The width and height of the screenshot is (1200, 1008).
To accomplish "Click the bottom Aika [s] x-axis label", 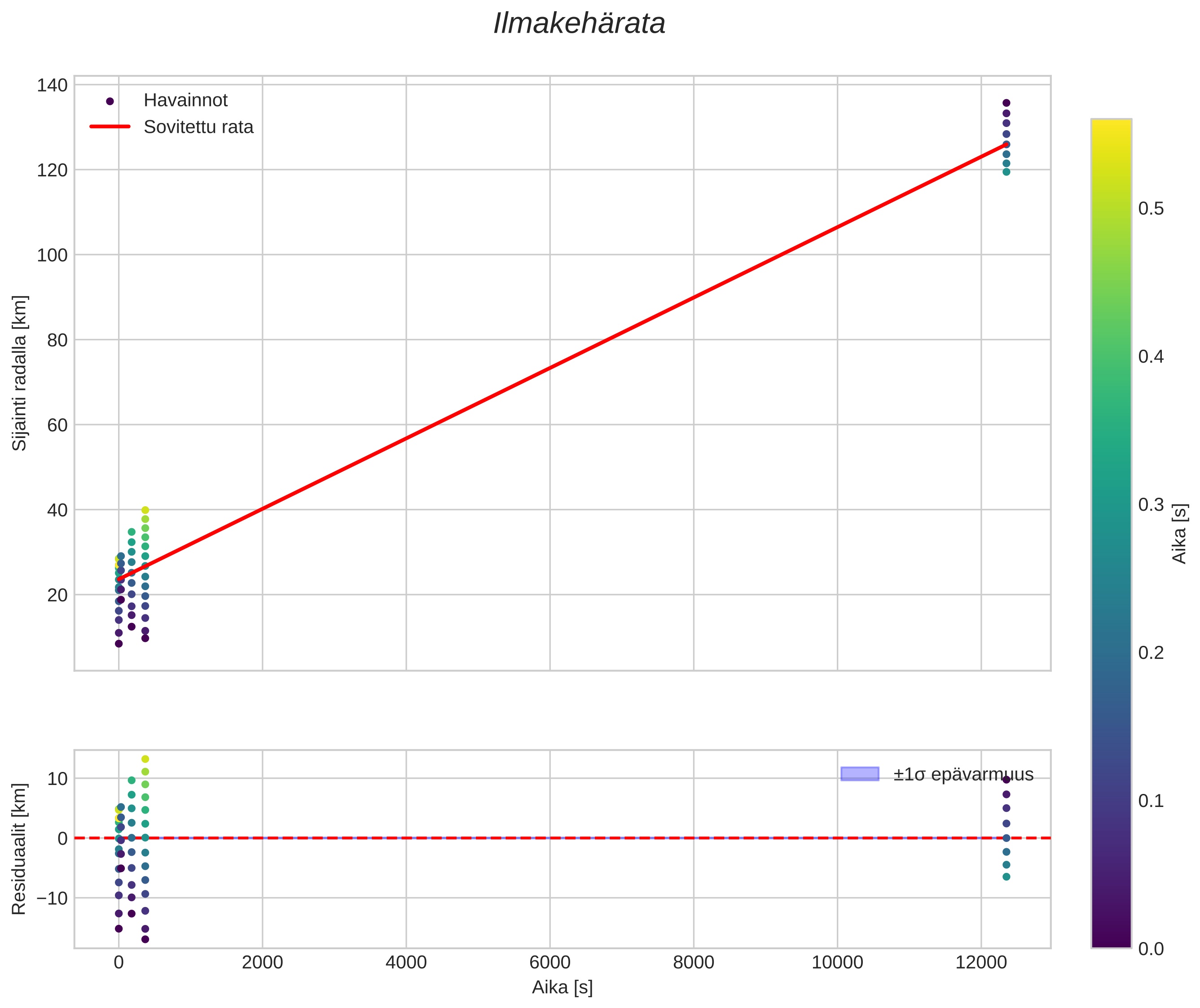I will [x=562, y=987].
